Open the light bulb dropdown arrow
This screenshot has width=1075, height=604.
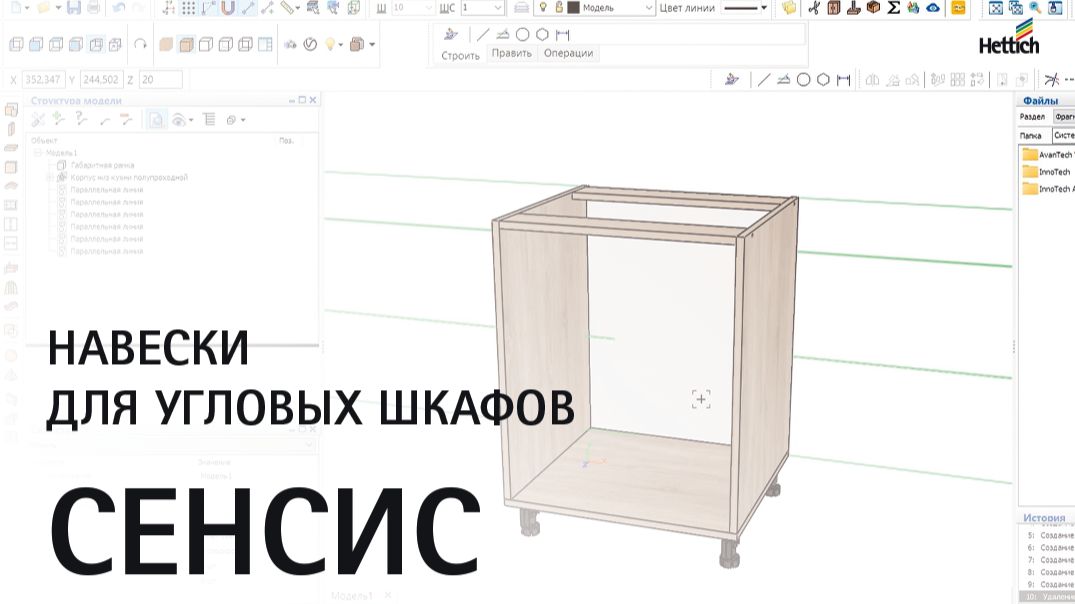click(x=341, y=45)
